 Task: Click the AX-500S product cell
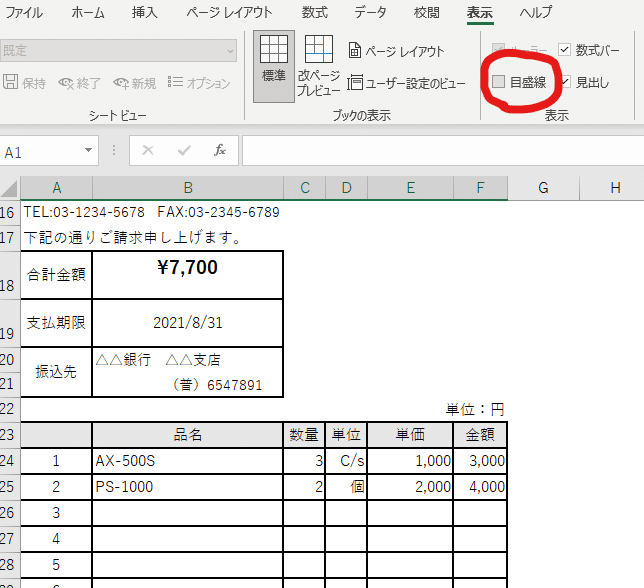click(188, 461)
